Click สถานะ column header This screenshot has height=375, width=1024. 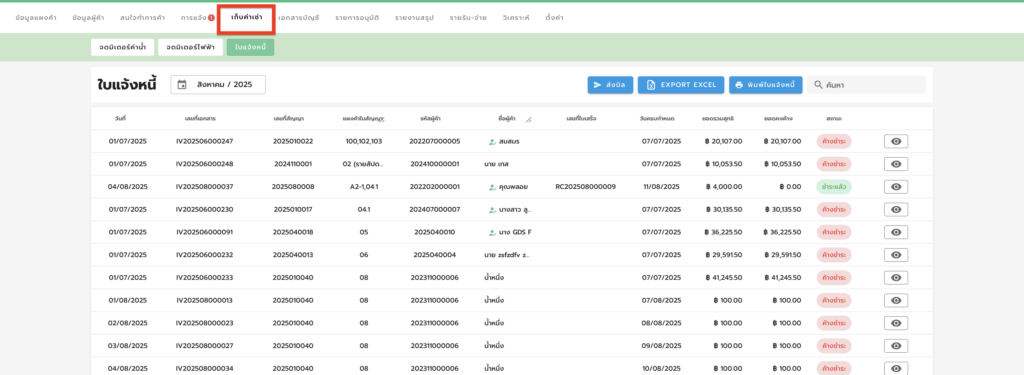click(x=833, y=119)
